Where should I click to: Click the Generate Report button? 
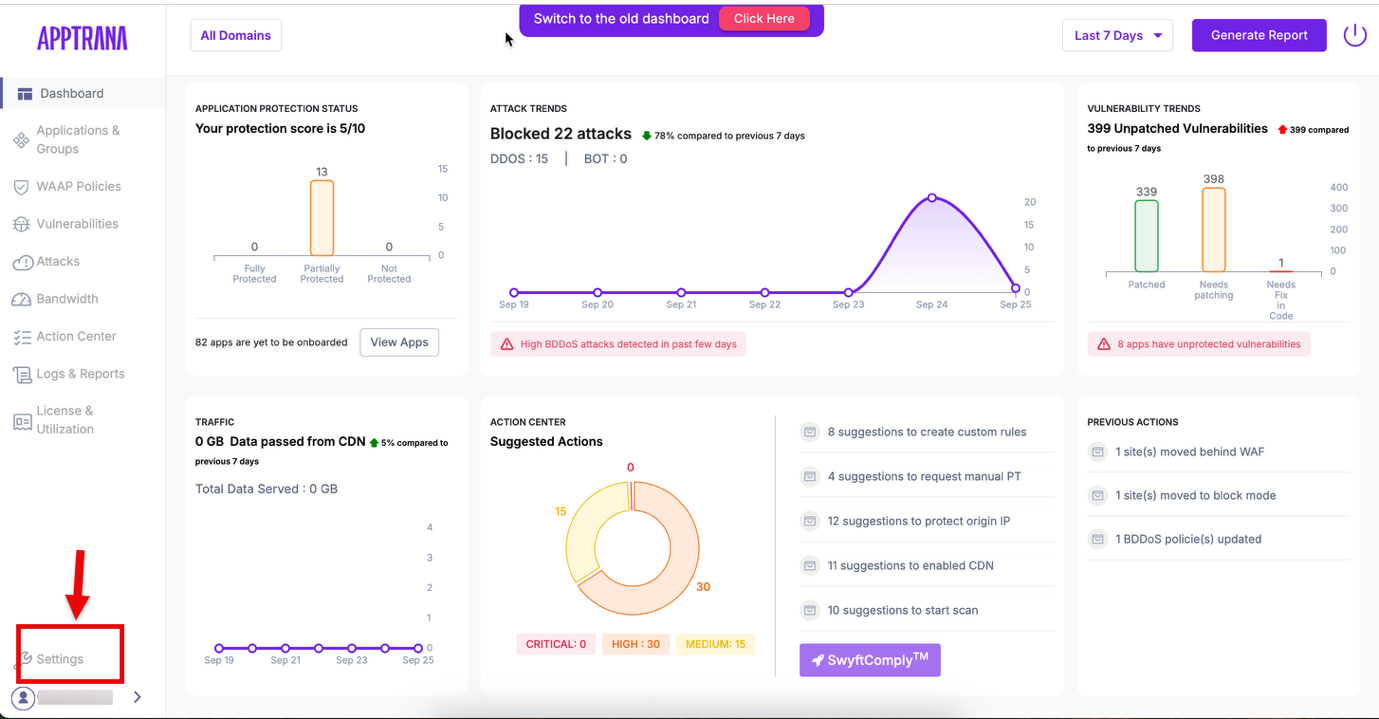point(1259,36)
